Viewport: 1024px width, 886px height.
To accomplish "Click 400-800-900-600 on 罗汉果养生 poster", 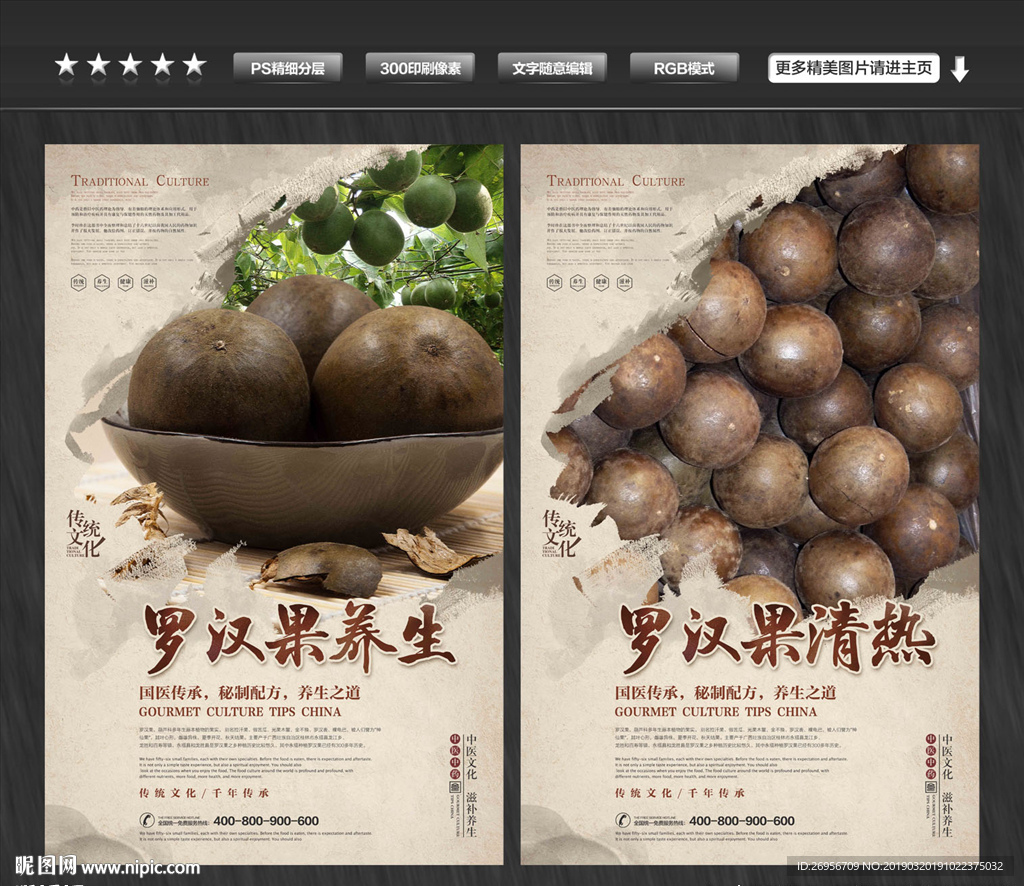I will click(266, 821).
